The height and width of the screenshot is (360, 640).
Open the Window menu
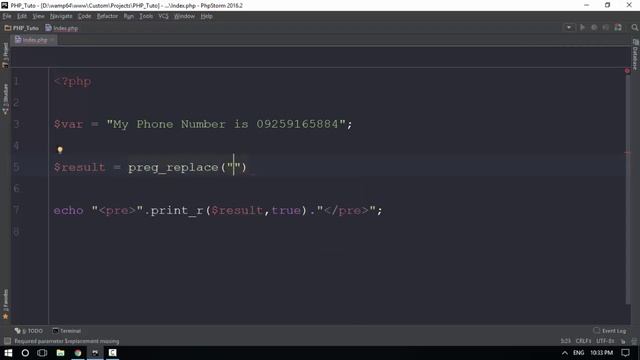[184, 16]
